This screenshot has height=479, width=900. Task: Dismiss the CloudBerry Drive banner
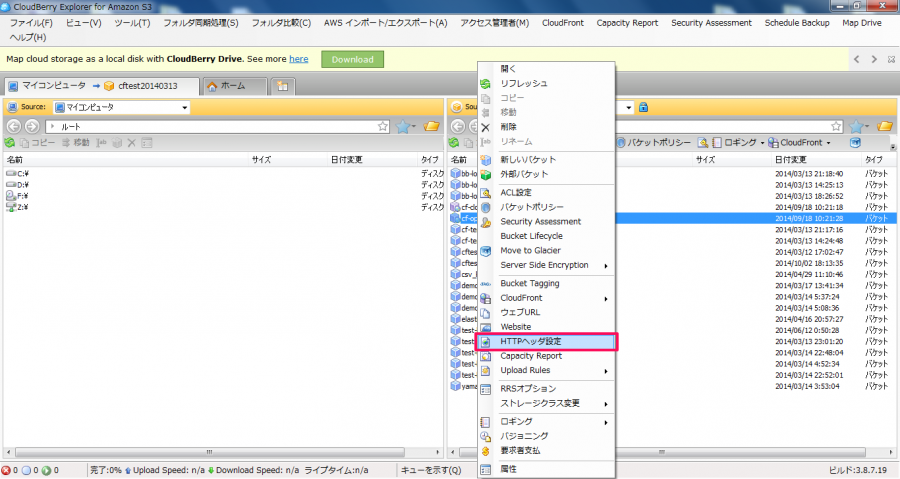[891, 59]
